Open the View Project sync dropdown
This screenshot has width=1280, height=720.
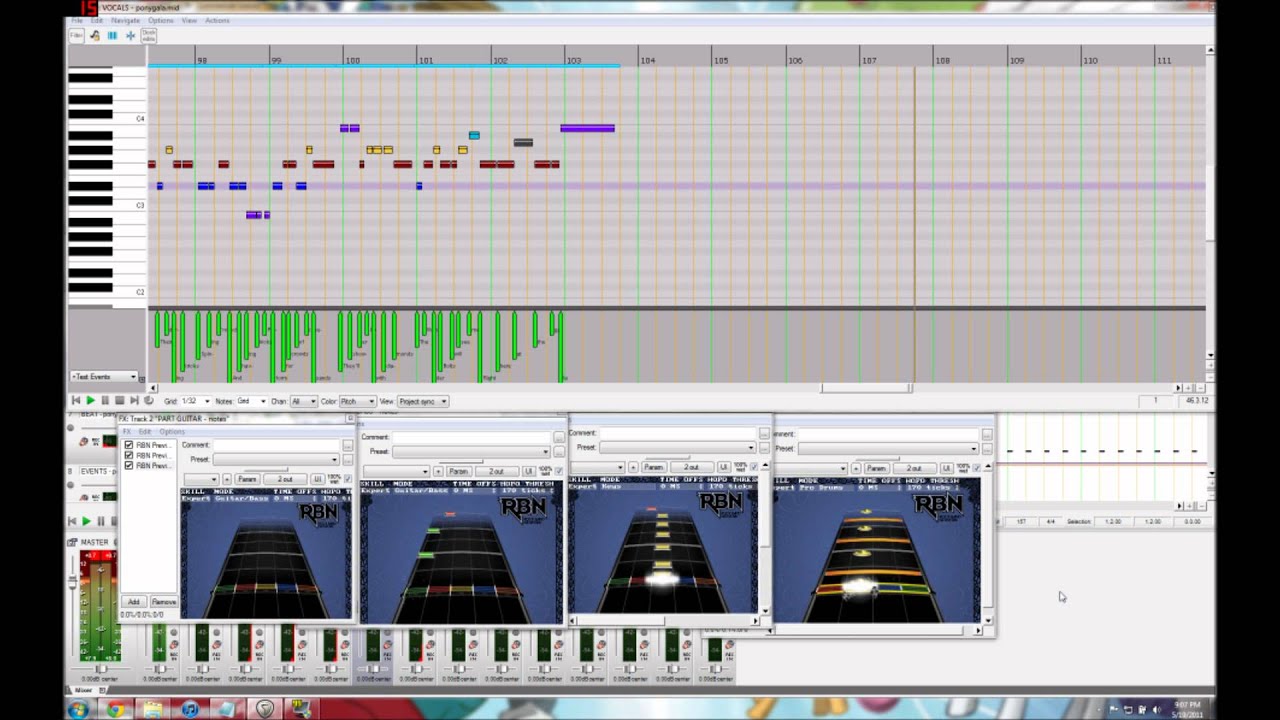423,401
